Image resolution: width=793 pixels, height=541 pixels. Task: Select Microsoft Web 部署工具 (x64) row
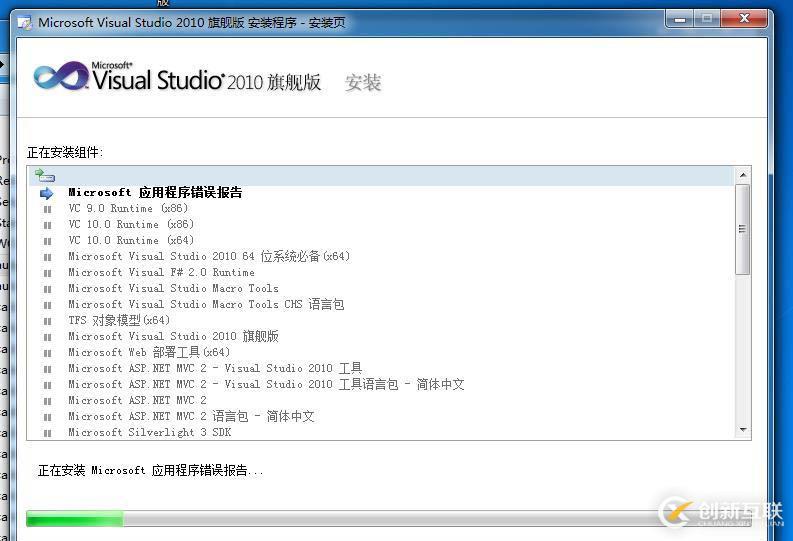coord(149,352)
